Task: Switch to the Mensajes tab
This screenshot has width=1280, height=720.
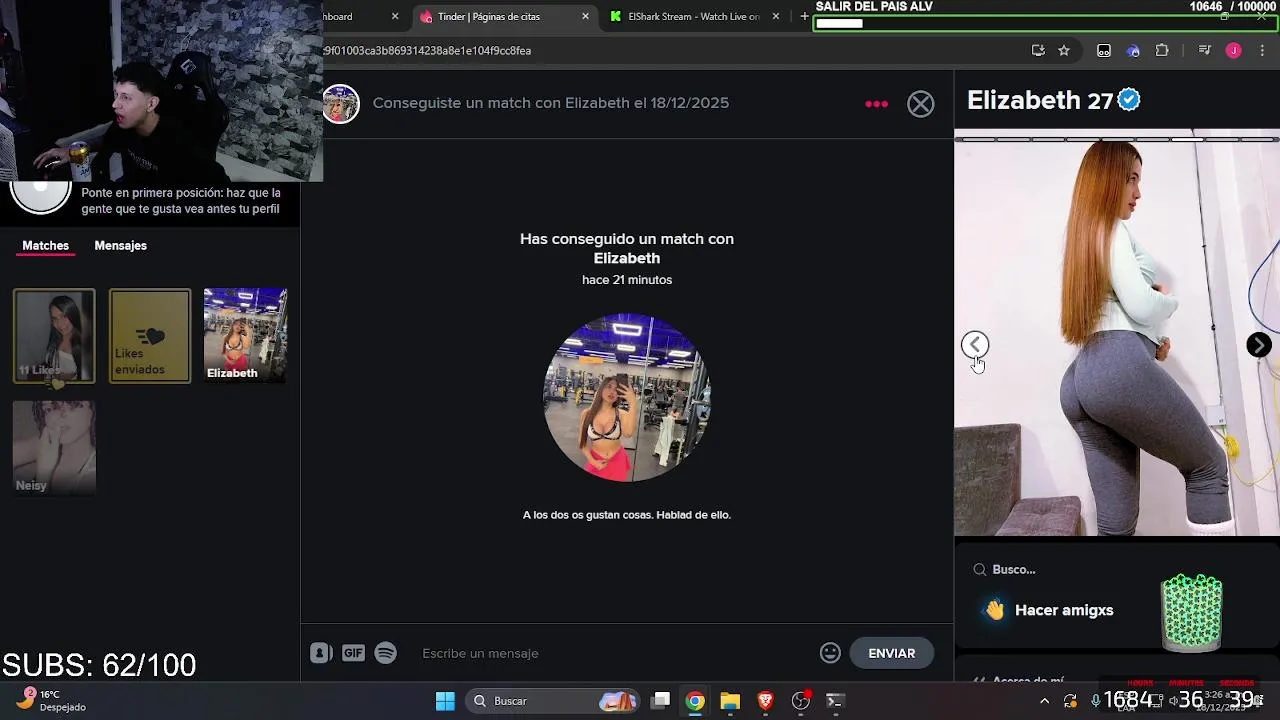Action: [x=121, y=246]
